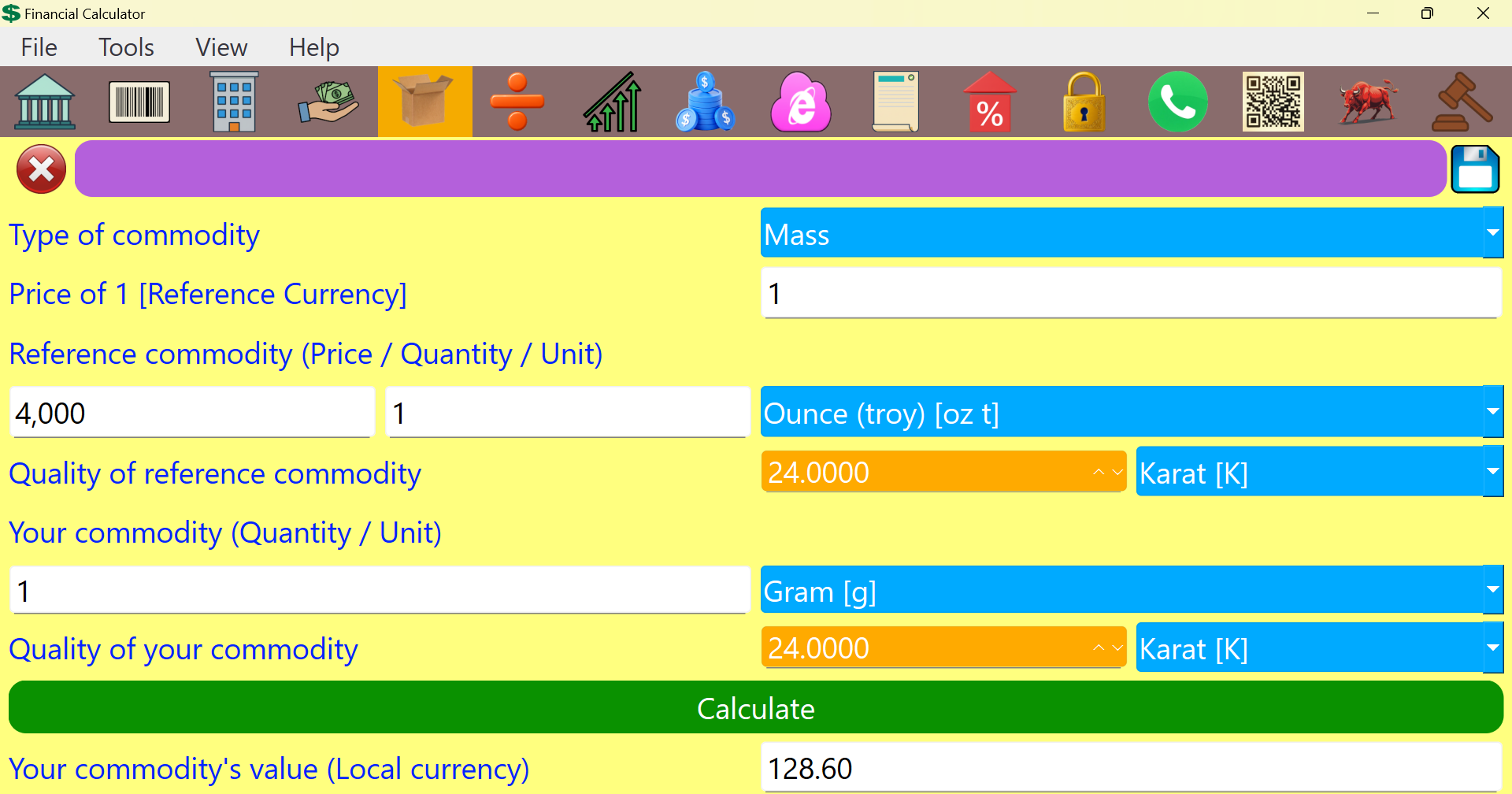Decrease reference commodity quality value
Screen dimensions: 1512x794
click(x=1117, y=472)
